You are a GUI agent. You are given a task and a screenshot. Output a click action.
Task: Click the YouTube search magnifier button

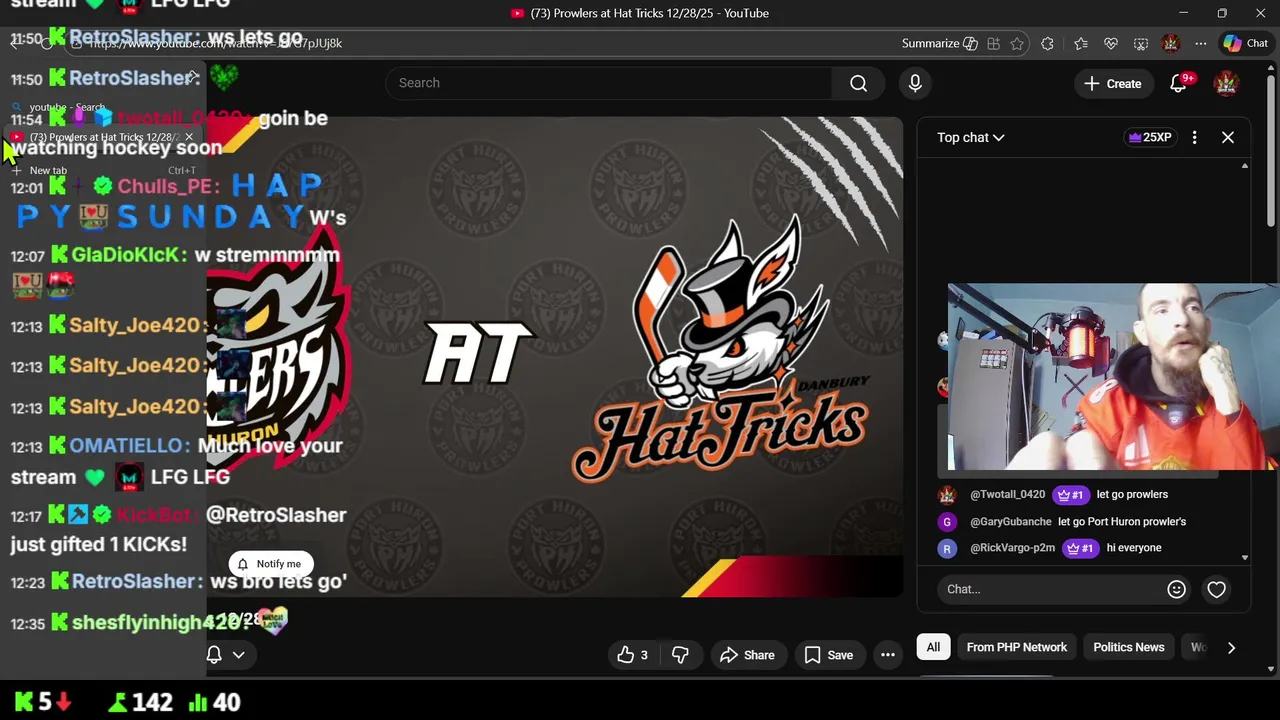858,83
